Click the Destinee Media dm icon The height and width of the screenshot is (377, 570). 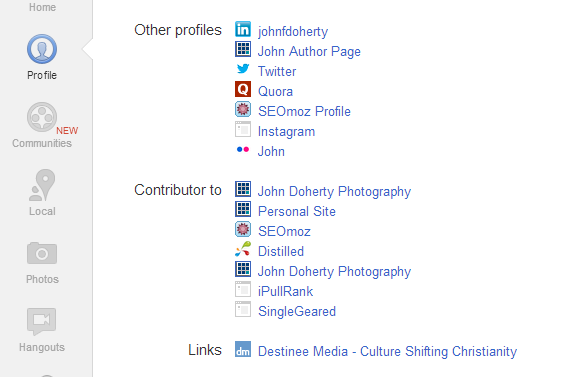pos(243,349)
